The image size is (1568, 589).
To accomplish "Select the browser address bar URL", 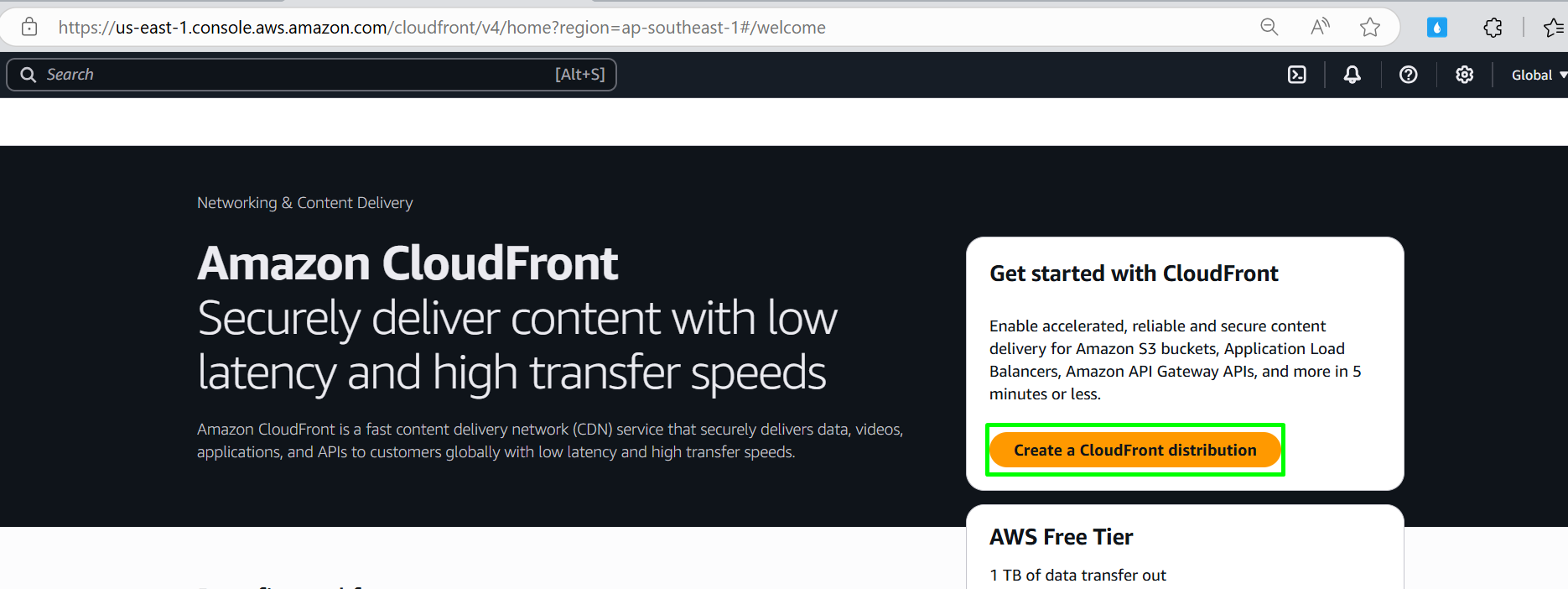I will (x=442, y=27).
